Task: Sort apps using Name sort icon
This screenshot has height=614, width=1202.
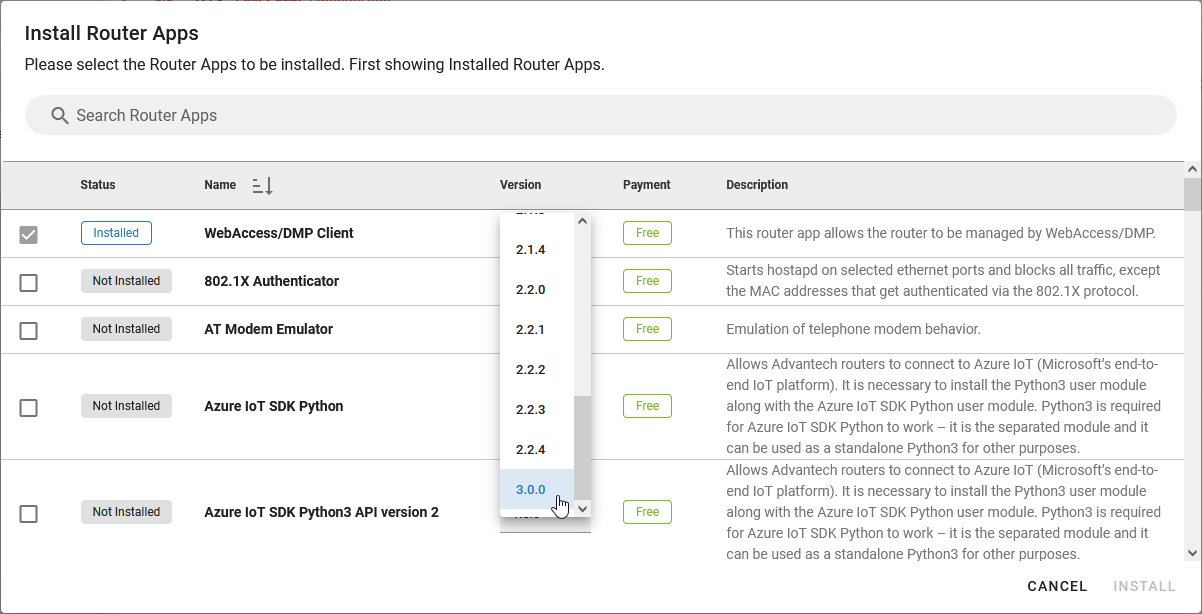Action: [x=262, y=185]
